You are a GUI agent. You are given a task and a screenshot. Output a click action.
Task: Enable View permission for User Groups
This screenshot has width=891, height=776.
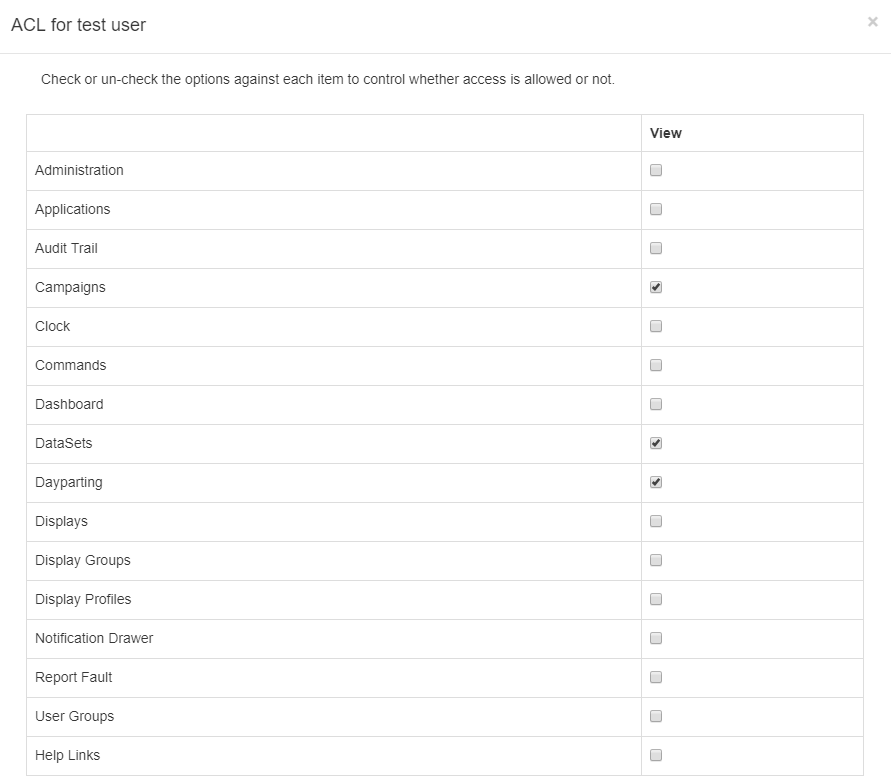pos(656,716)
